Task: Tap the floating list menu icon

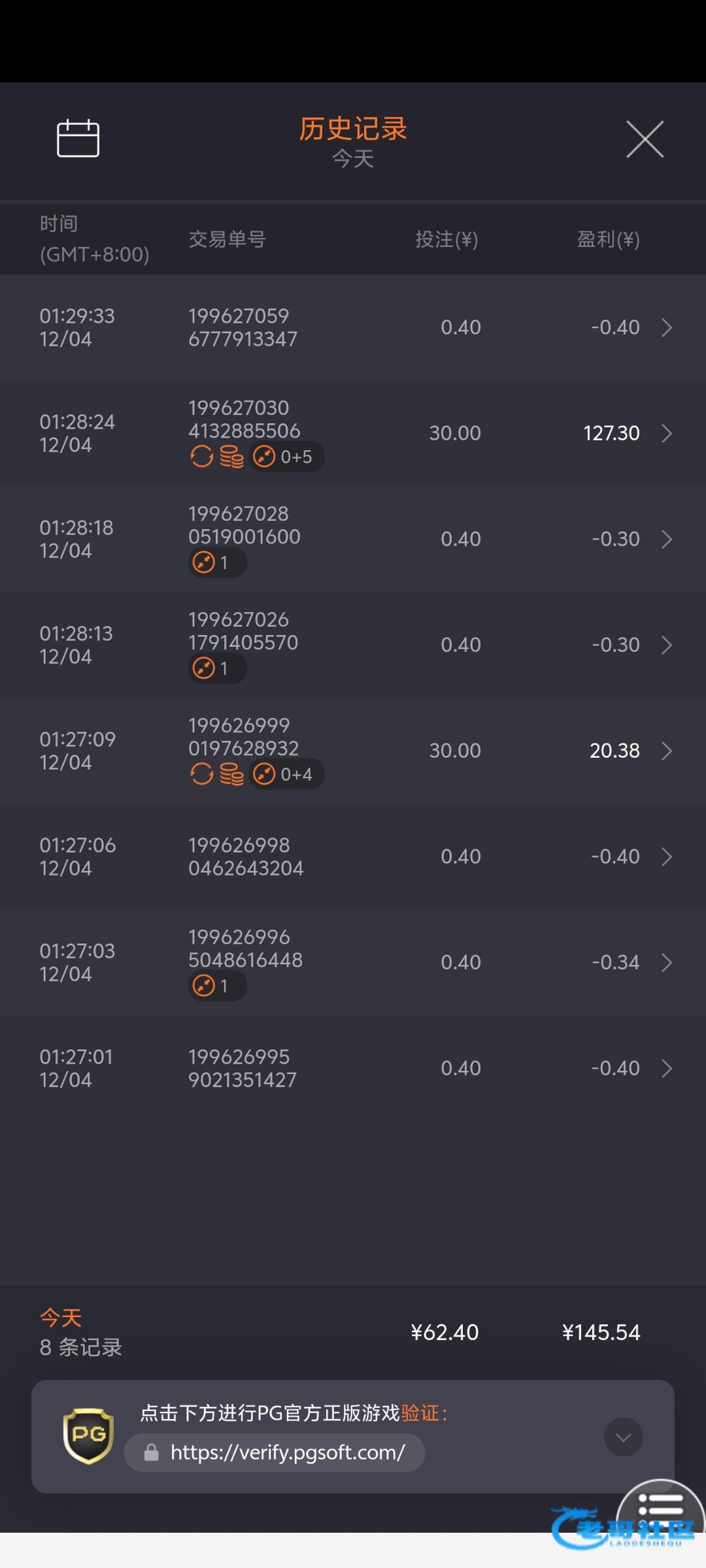Action: (x=660, y=1506)
